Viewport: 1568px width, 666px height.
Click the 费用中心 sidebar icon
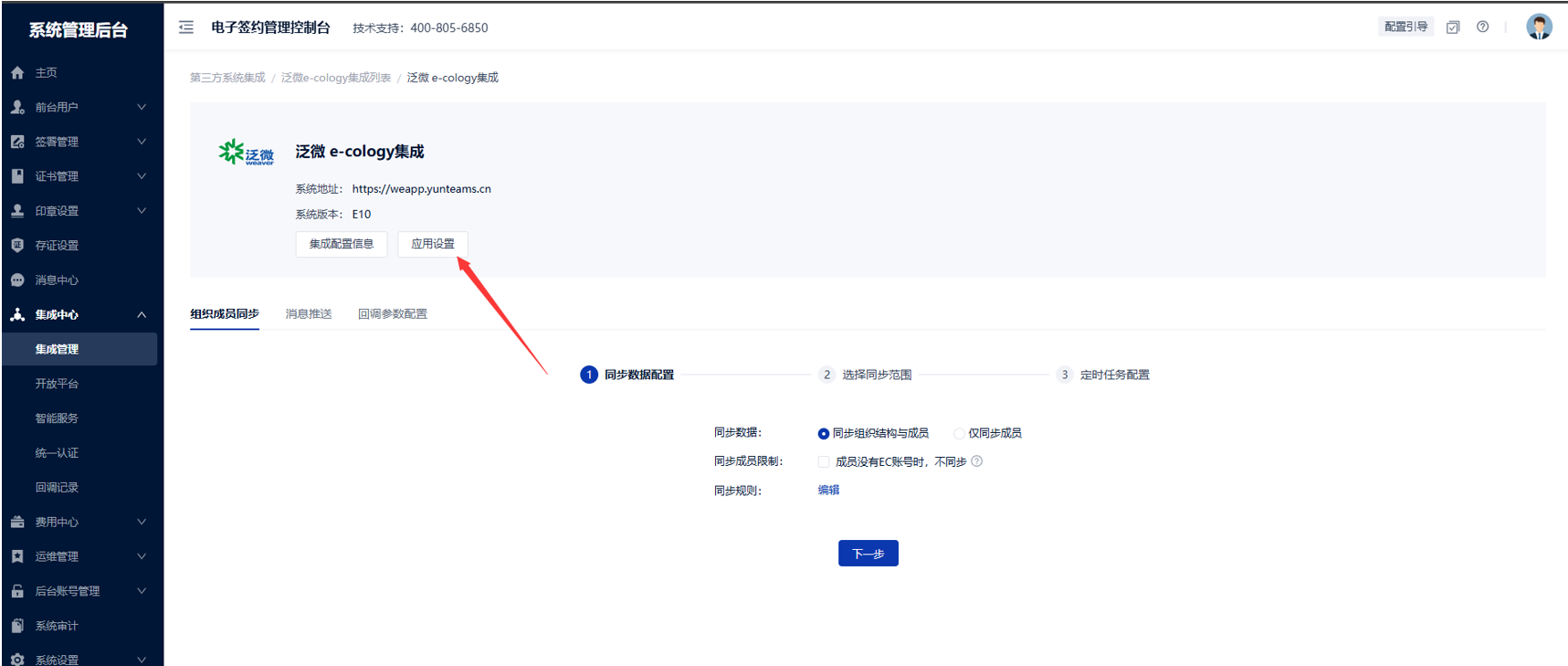[17, 522]
